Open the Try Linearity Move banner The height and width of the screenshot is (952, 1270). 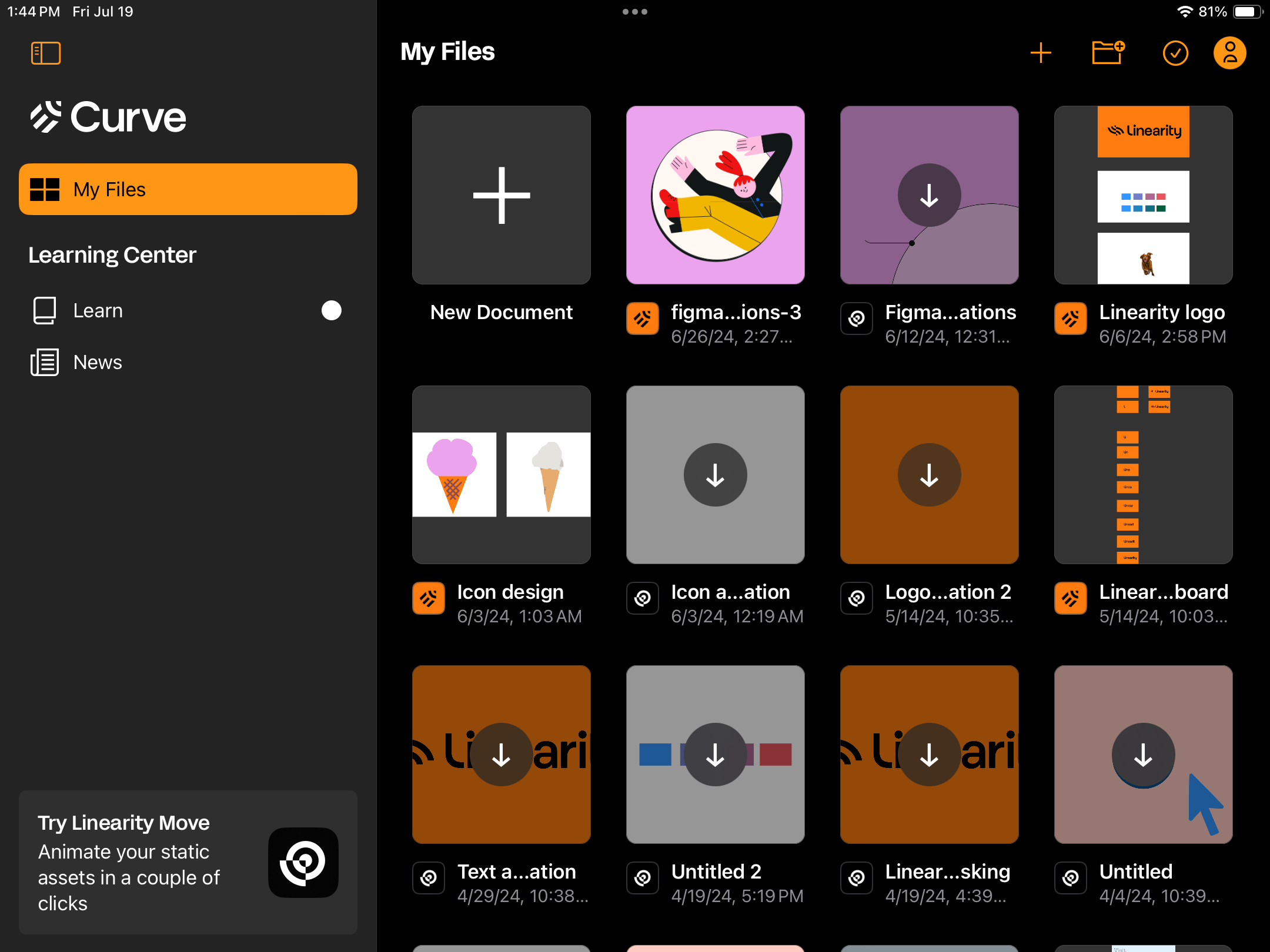tap(188, 862)
